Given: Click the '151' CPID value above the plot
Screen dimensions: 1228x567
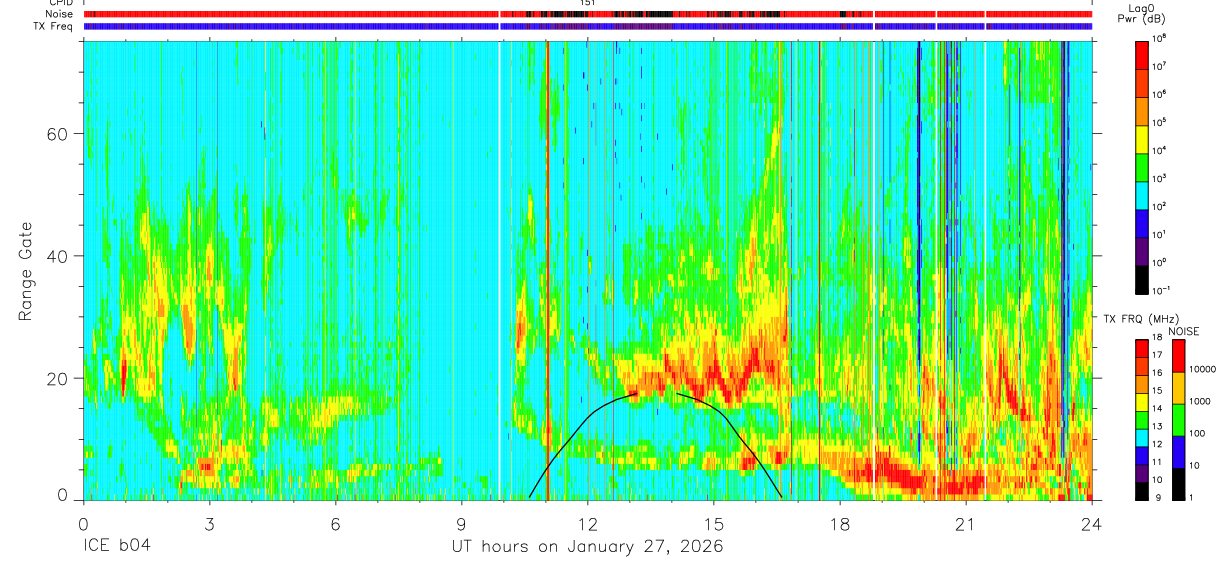Looking at the screenshot, I should tap(588, 4).
